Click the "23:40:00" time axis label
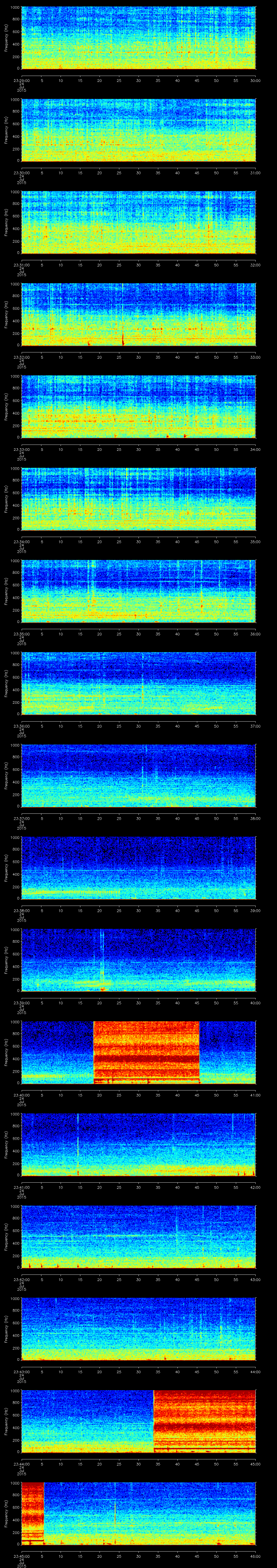The width and height of the screenshot is (277, 1568). [21, 1095]
